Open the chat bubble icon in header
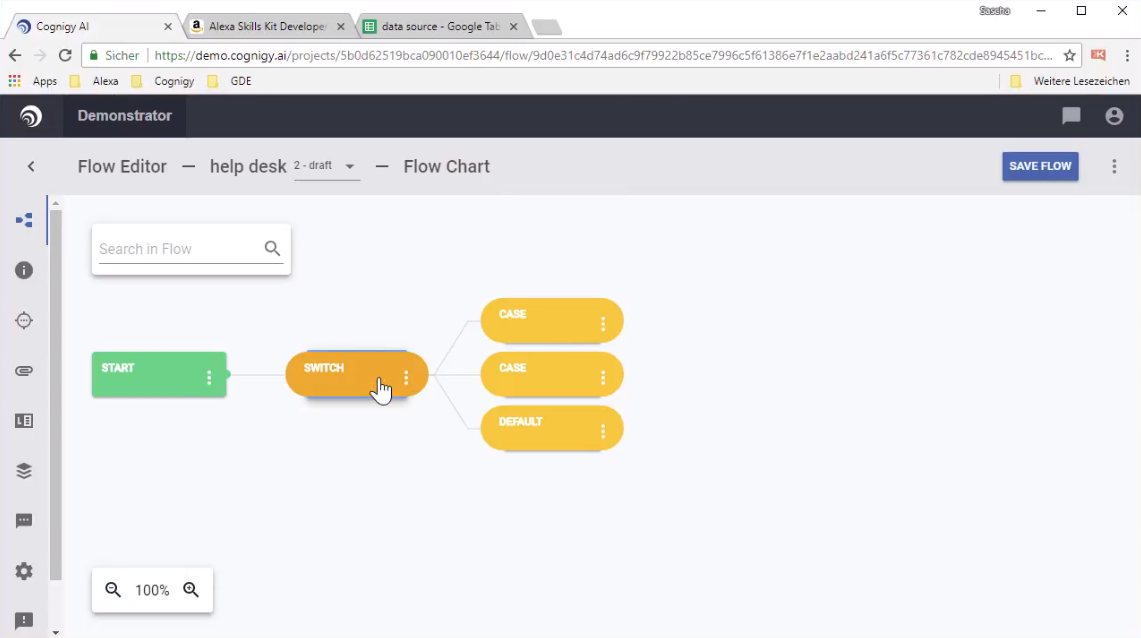The height and width of the screenshot is (638, 1141). coord(1071,116)
